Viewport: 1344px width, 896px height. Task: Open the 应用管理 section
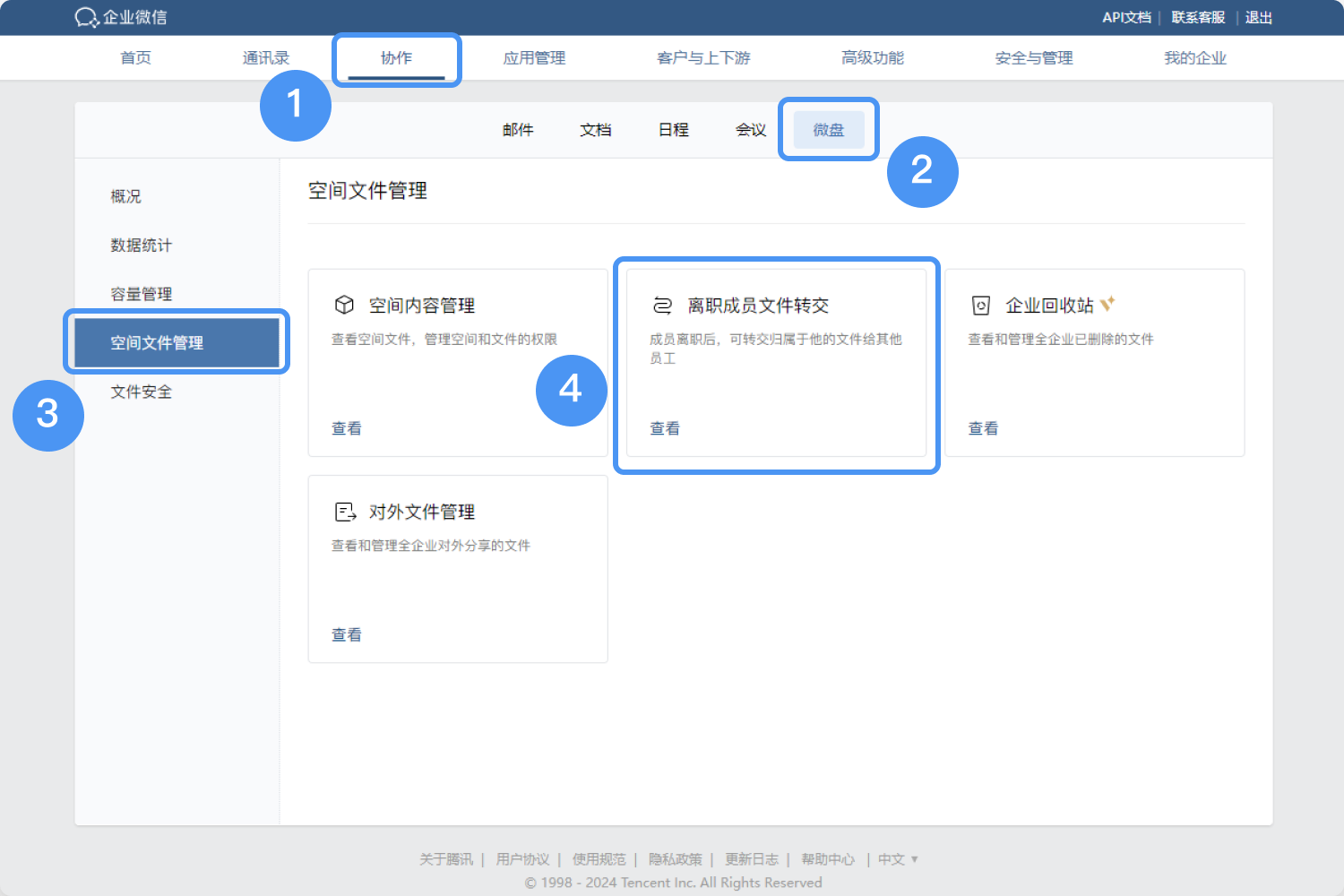(x=535, y=57)
